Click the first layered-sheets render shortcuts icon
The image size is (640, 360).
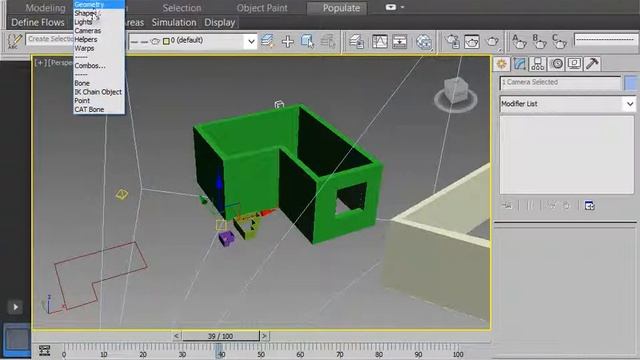coord(356,41)
